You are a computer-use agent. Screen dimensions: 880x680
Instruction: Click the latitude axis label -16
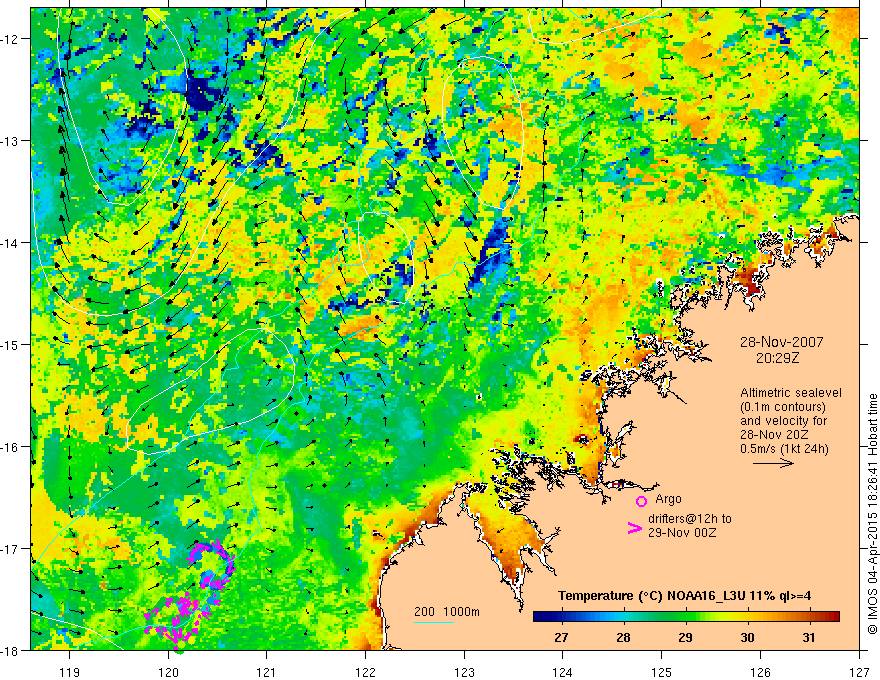pos(11,447)
